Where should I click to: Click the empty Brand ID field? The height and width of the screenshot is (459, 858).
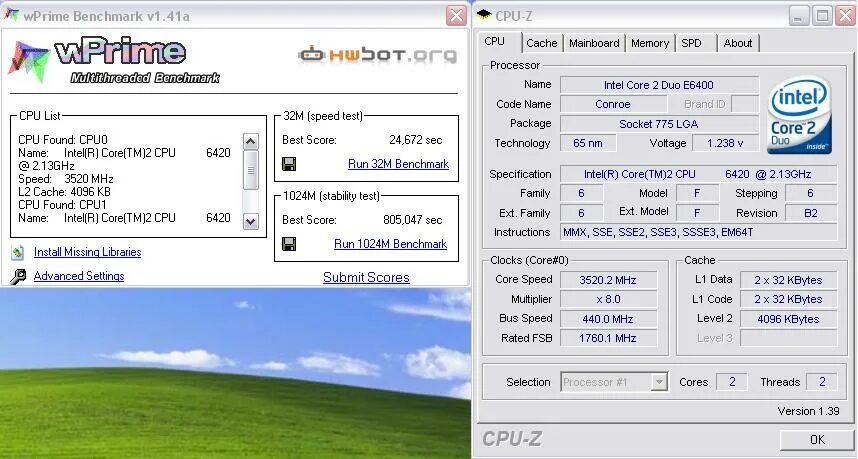click(x=745, y=104)
